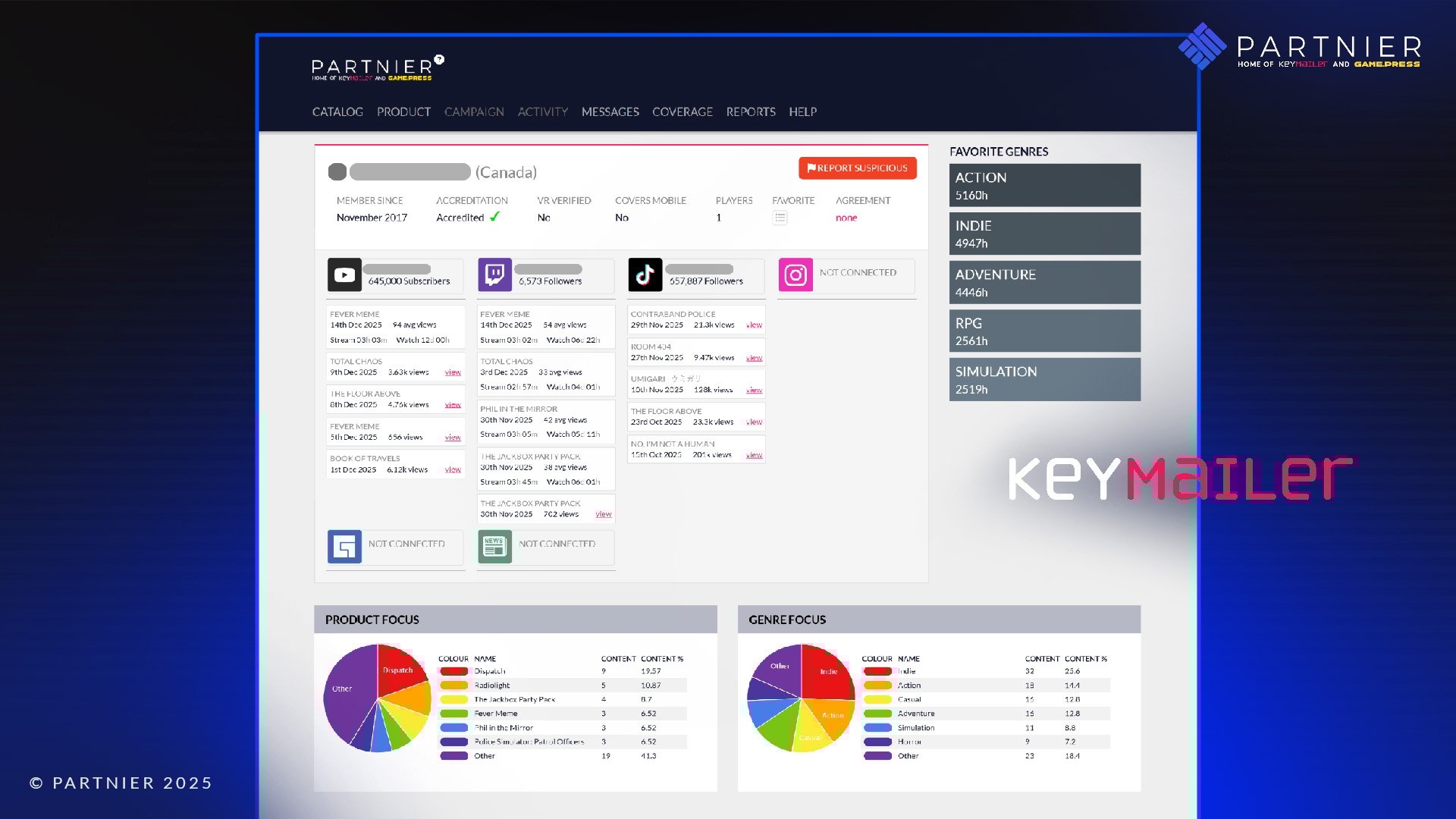1456x819 pixels.
Task: Open the Reports menu item
Action: (750, 112)
